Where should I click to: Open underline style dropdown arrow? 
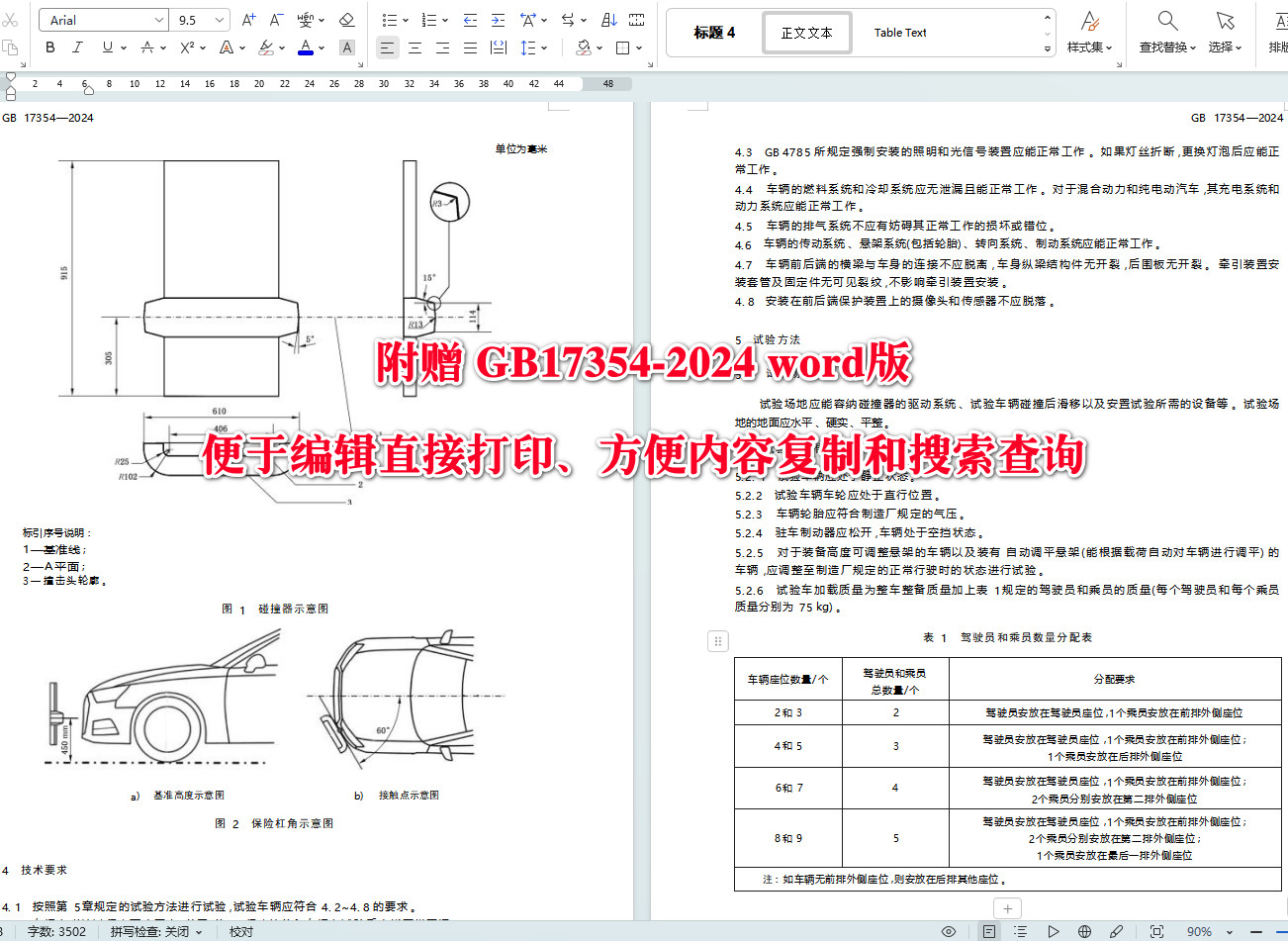pyautogui.click(x=123, y=47)
